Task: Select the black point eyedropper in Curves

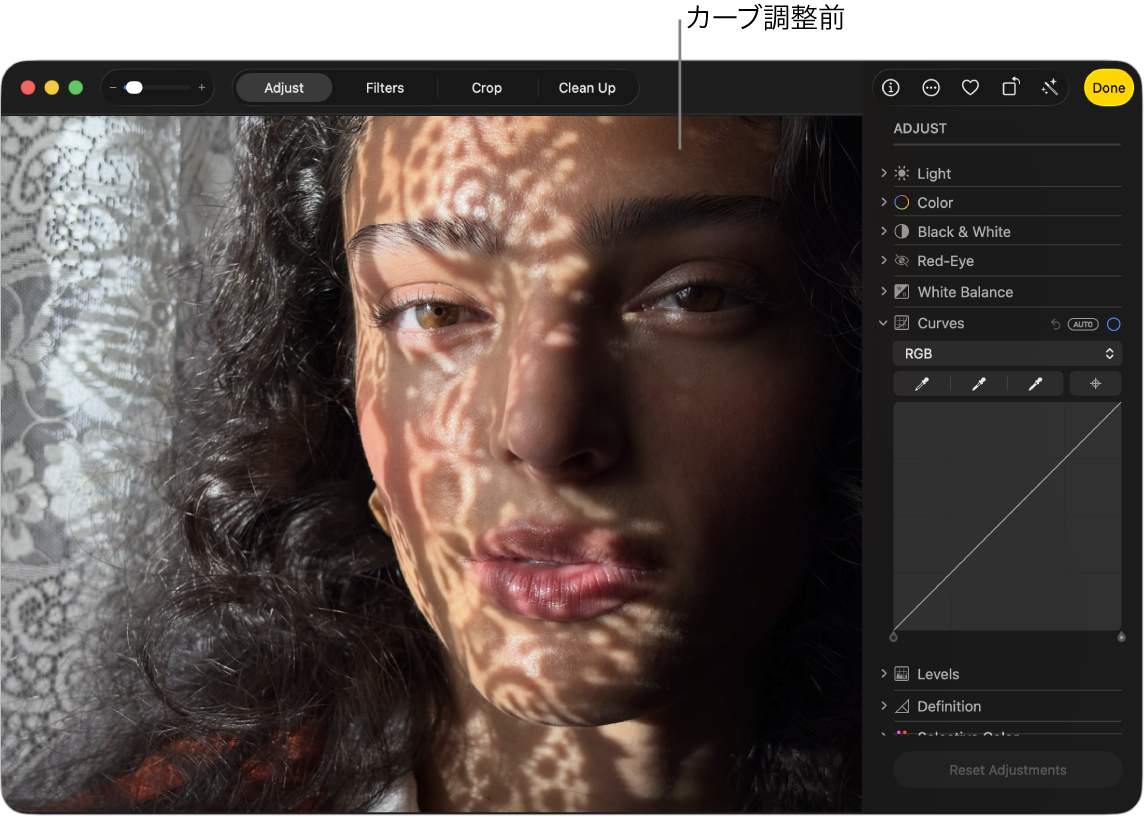Action: coord(922,384)
